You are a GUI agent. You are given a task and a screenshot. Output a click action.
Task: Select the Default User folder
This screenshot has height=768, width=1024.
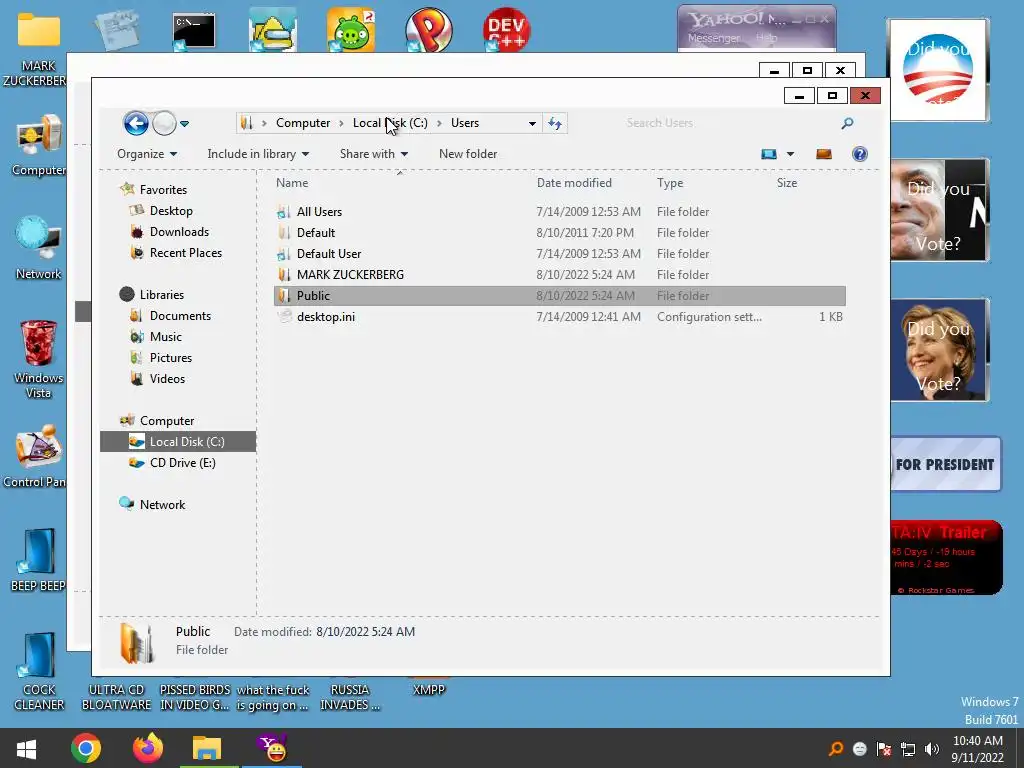point(560,253)
